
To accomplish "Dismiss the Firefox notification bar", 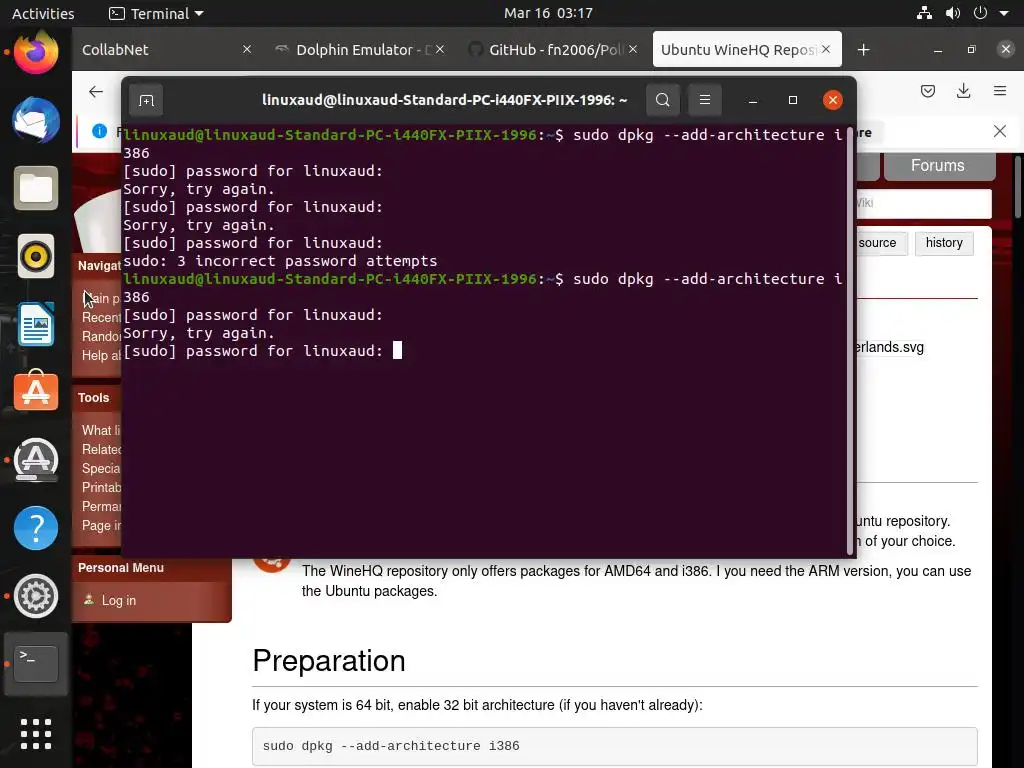I will 999,131.
